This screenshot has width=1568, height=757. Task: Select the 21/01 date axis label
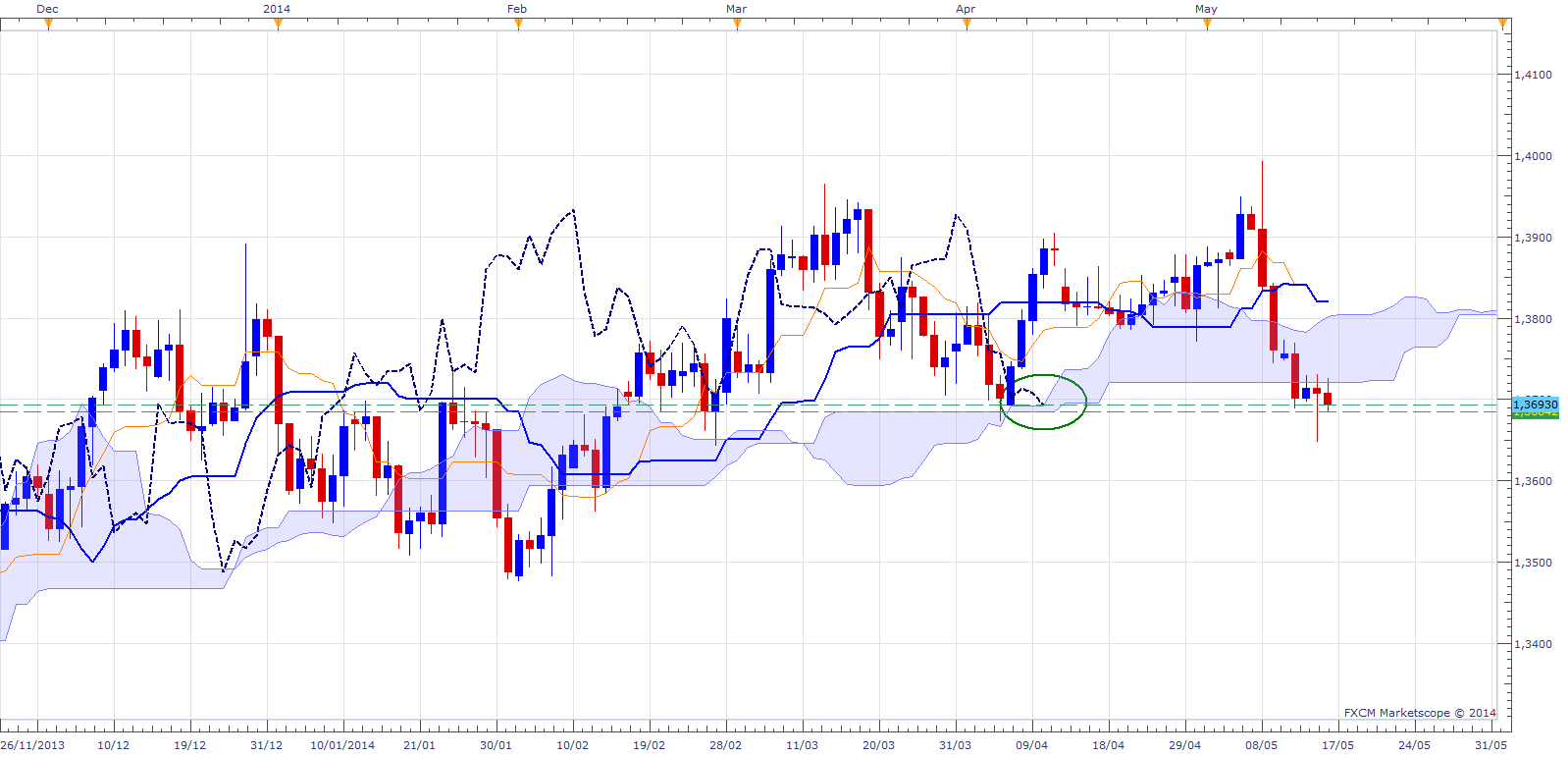click(419, 745)
